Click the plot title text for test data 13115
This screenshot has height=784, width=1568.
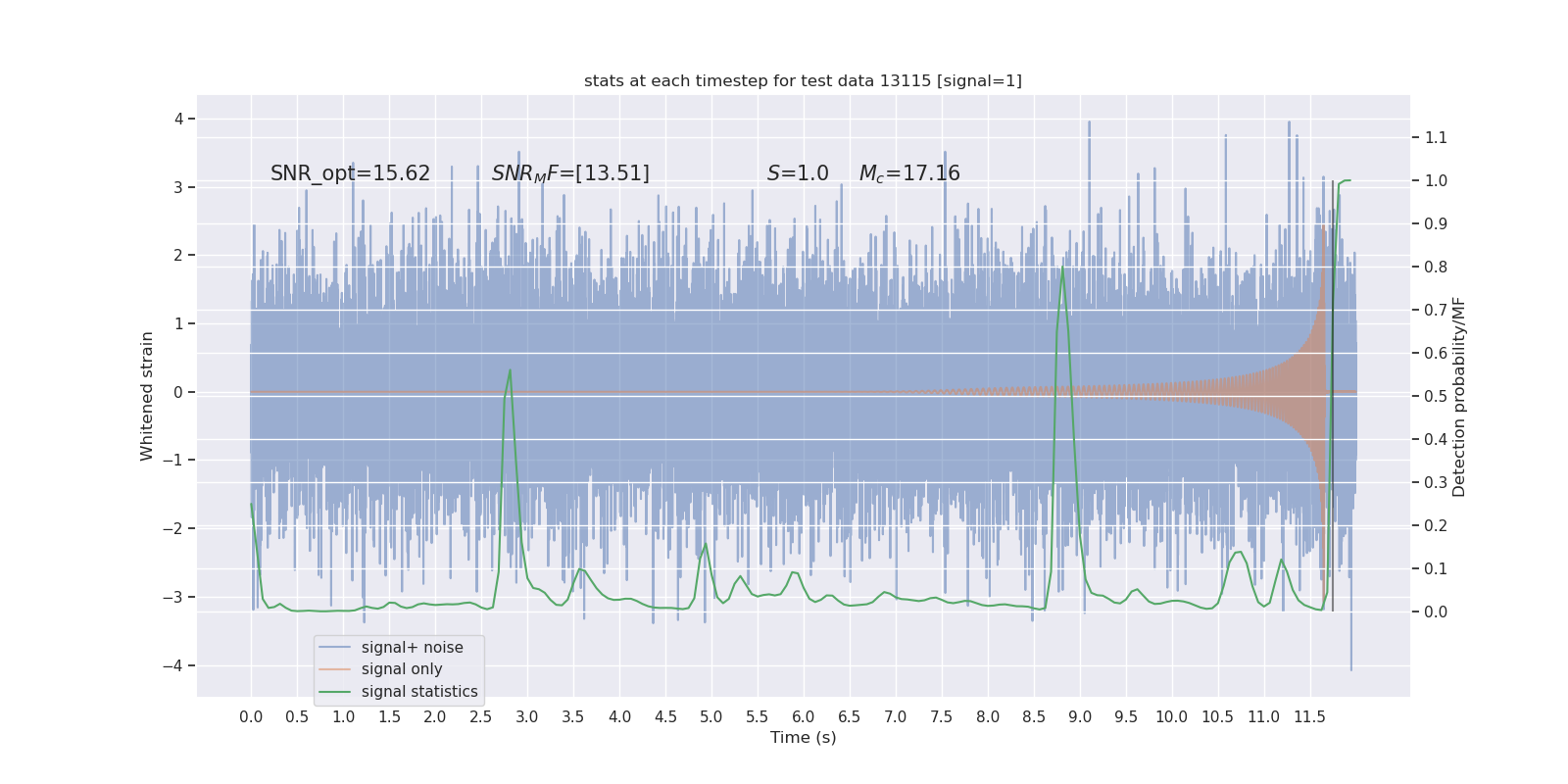tap(803, 80)
